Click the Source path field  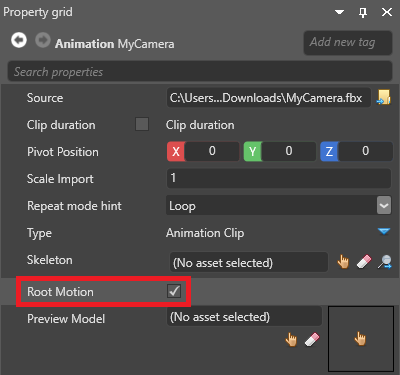(x=269, y=98)
